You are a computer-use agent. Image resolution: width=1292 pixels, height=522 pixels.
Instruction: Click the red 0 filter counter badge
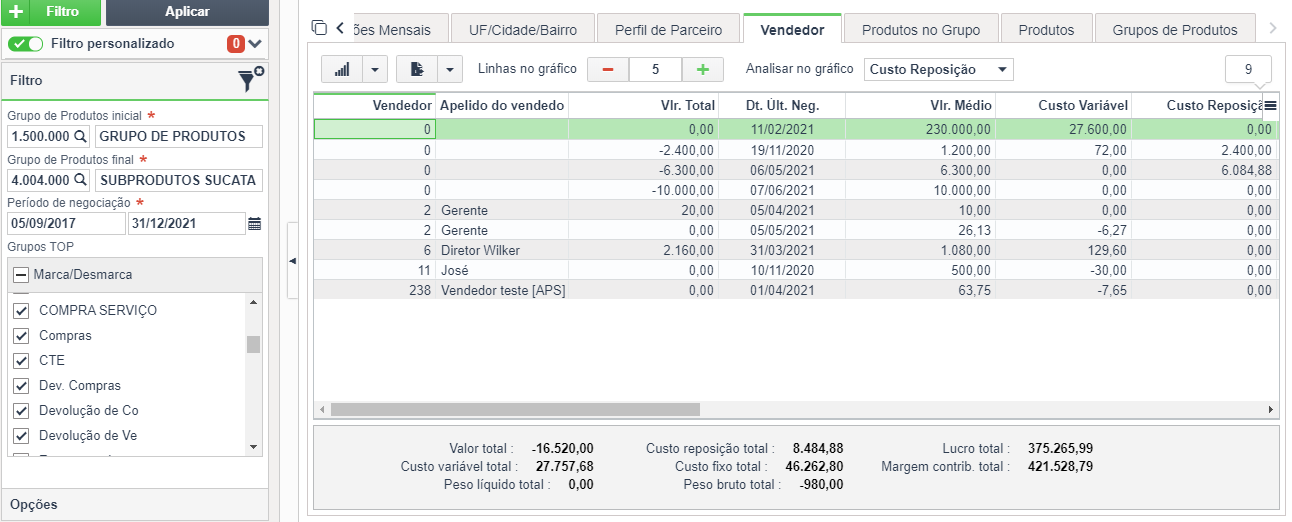236,44
